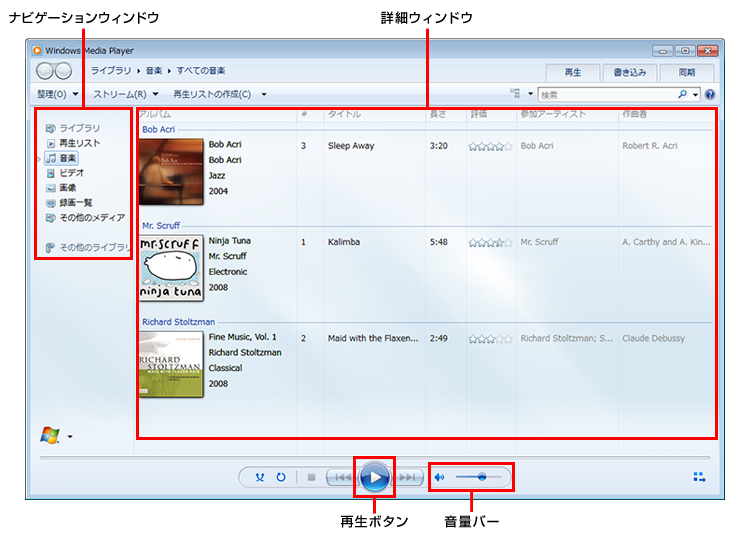Click the Windows logo media guide icon
The width and height of the screenshot is (750, 540).
point(50,435)
